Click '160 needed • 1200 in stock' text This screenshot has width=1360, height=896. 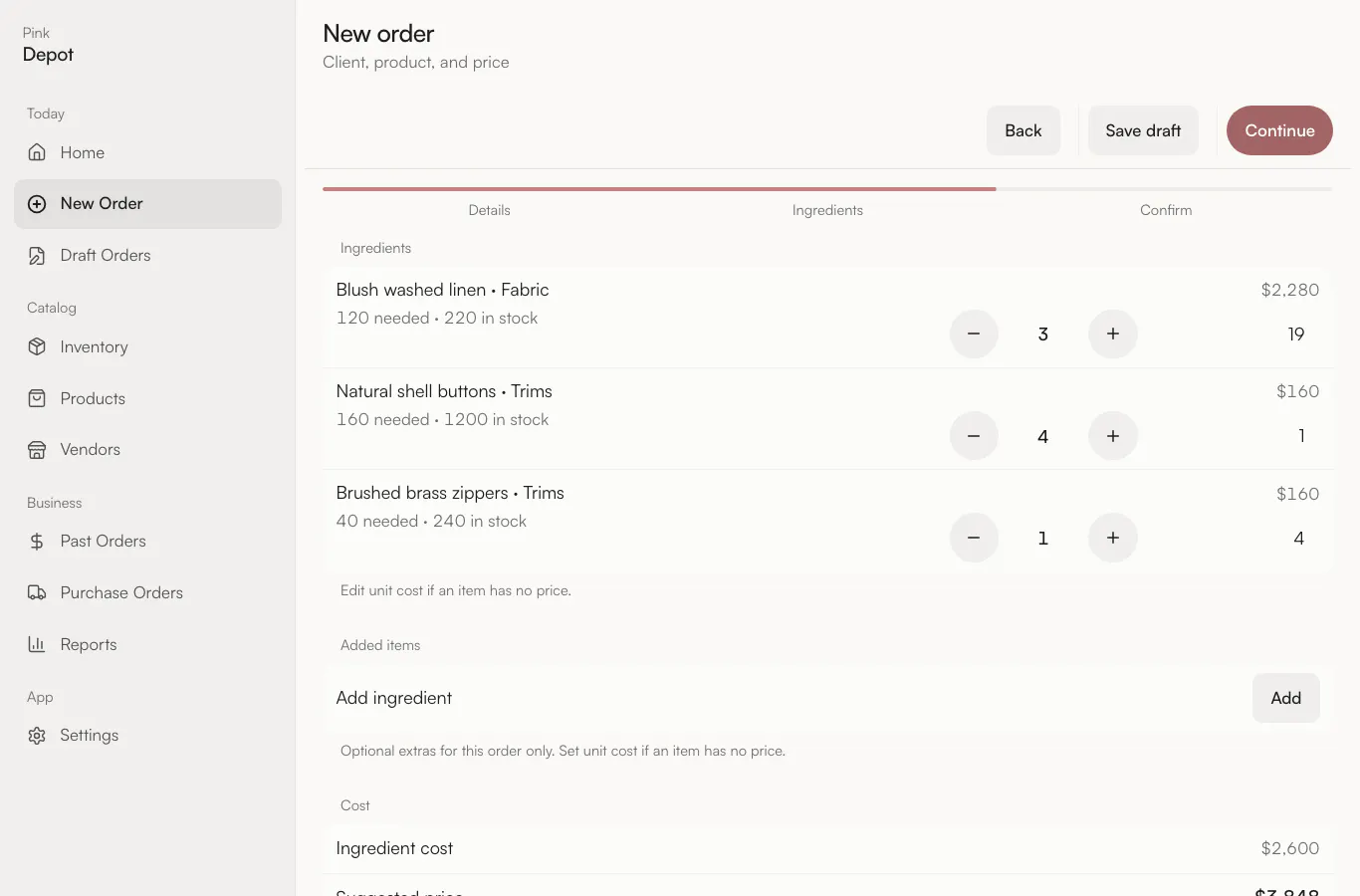point(442,419)
